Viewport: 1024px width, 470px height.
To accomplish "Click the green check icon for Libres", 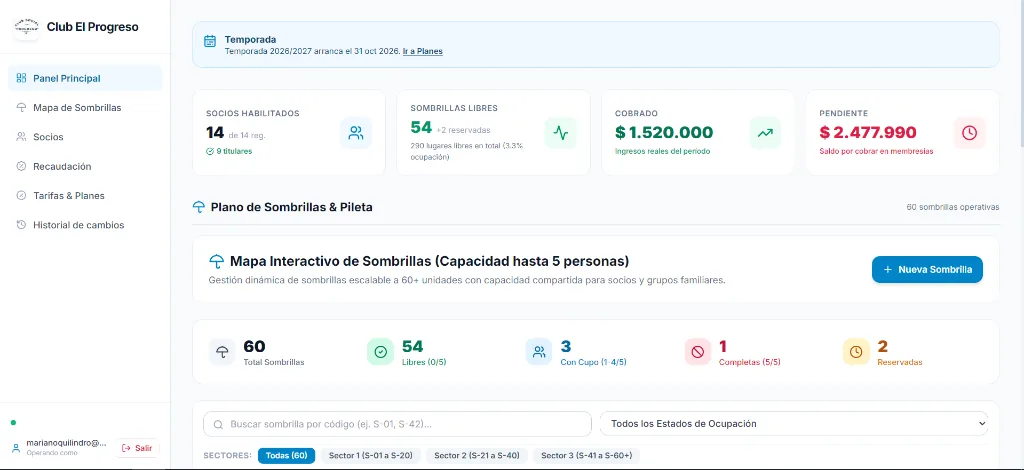I will pyautogui.click(x=381, y=352).
